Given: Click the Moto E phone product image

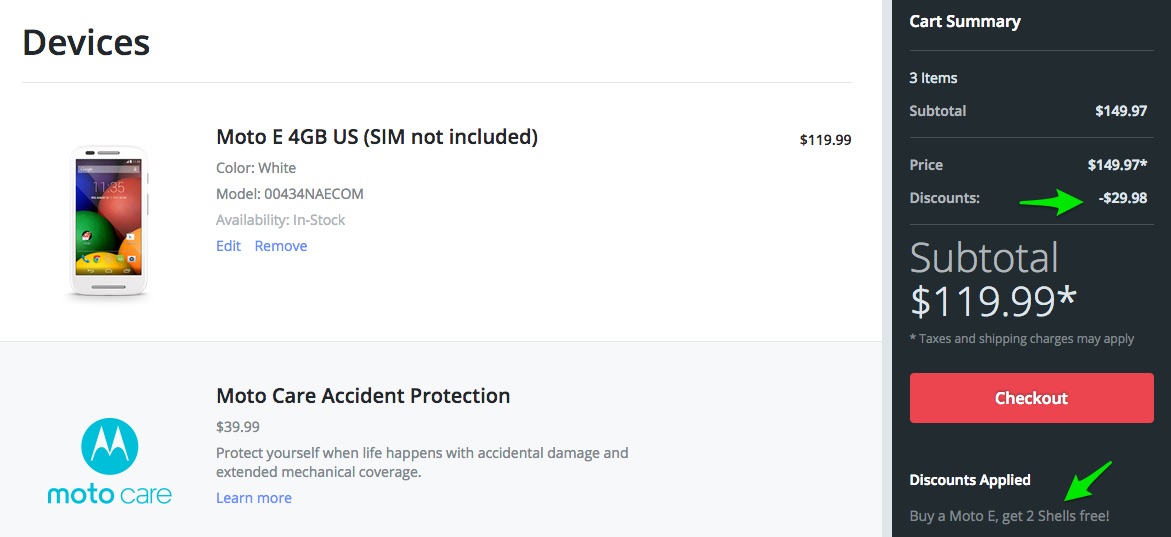Looking at the screenshot, I should point(109,221).
